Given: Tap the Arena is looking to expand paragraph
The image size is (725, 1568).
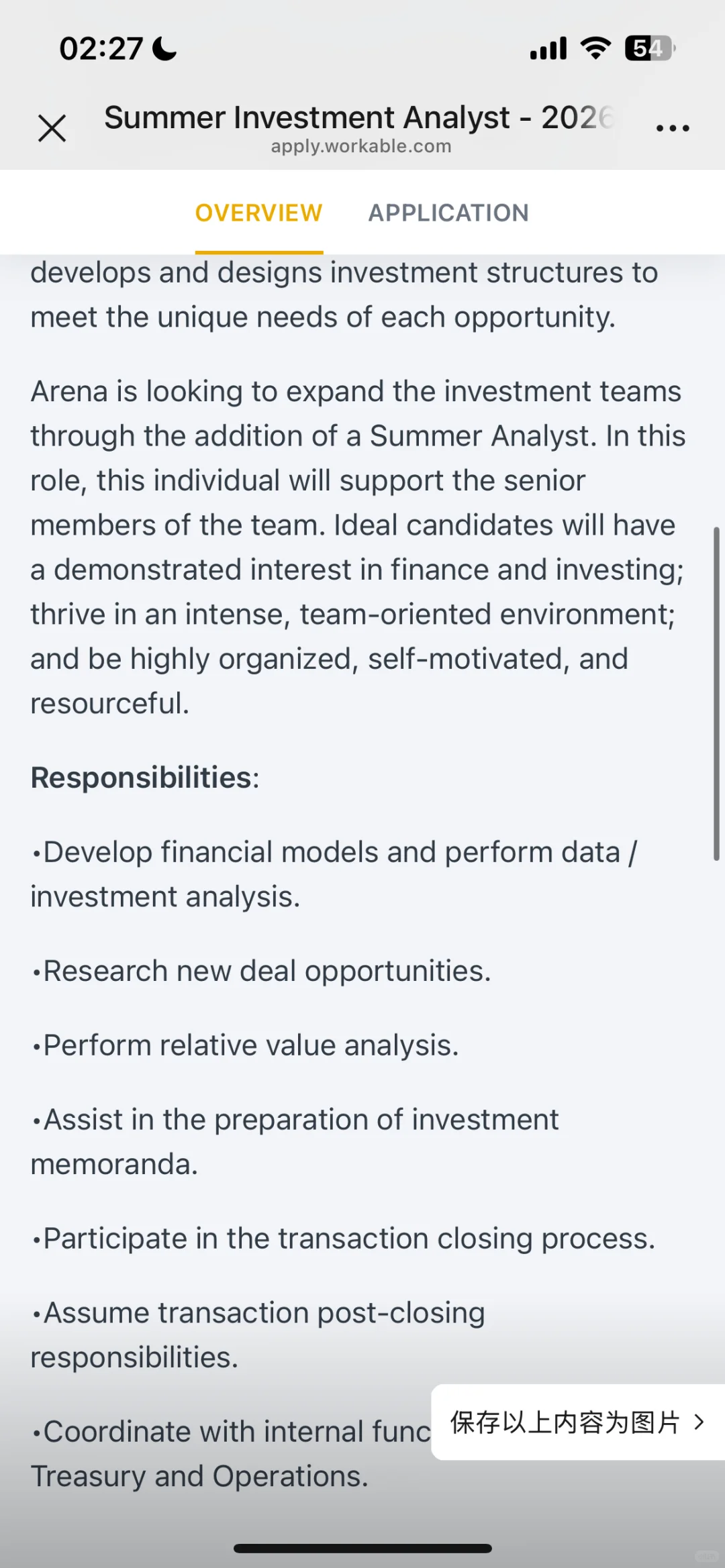Looking at the screenshot, I should (358, 547).
